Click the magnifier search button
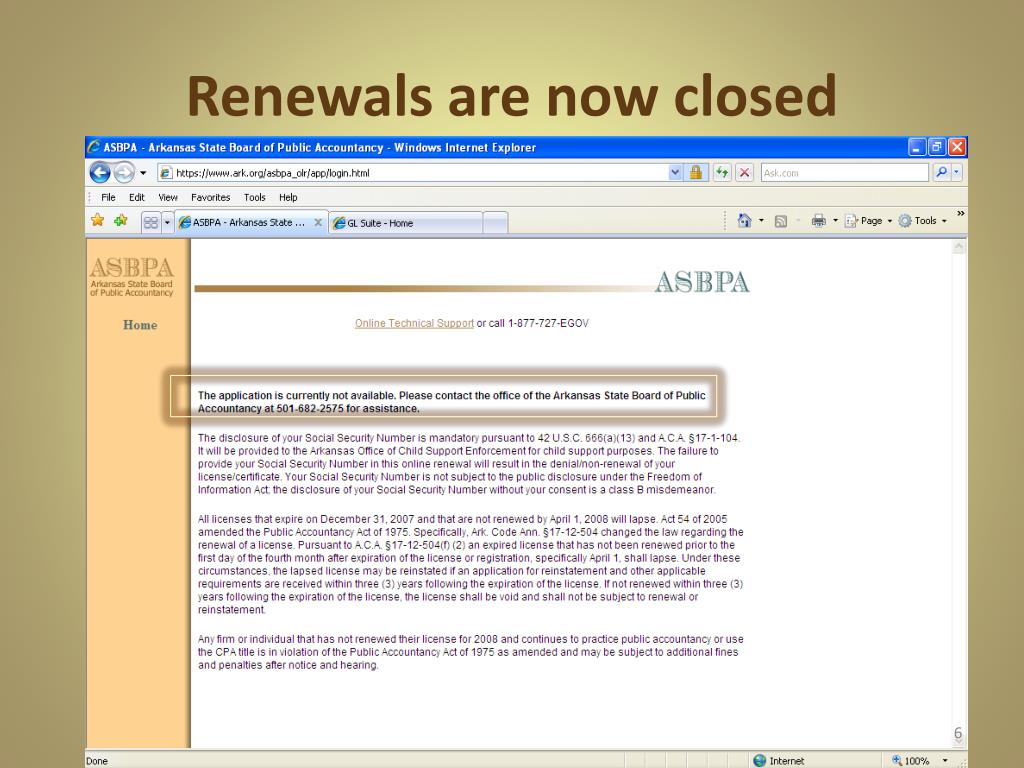The image size is (1024, 768). point(941,172)
